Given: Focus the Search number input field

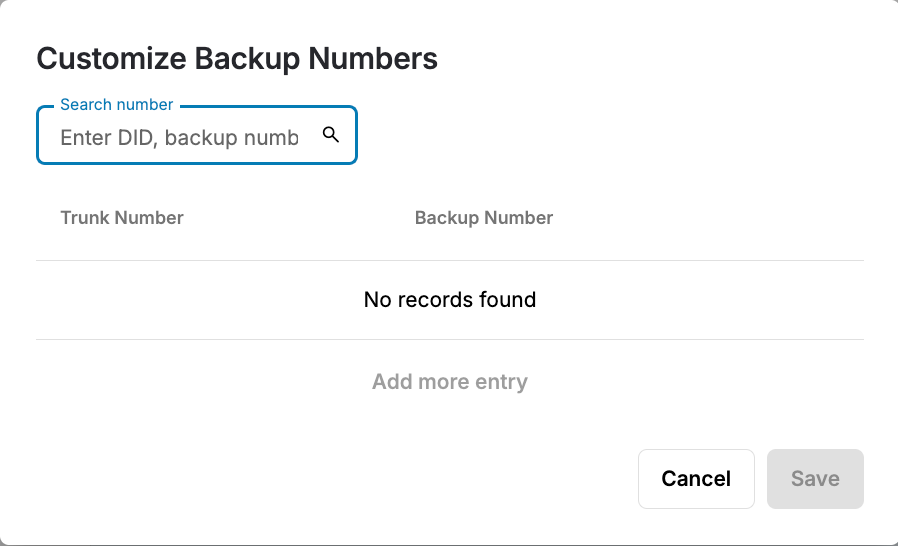Looking at the screenshot, I should click(x=197, y=135).
